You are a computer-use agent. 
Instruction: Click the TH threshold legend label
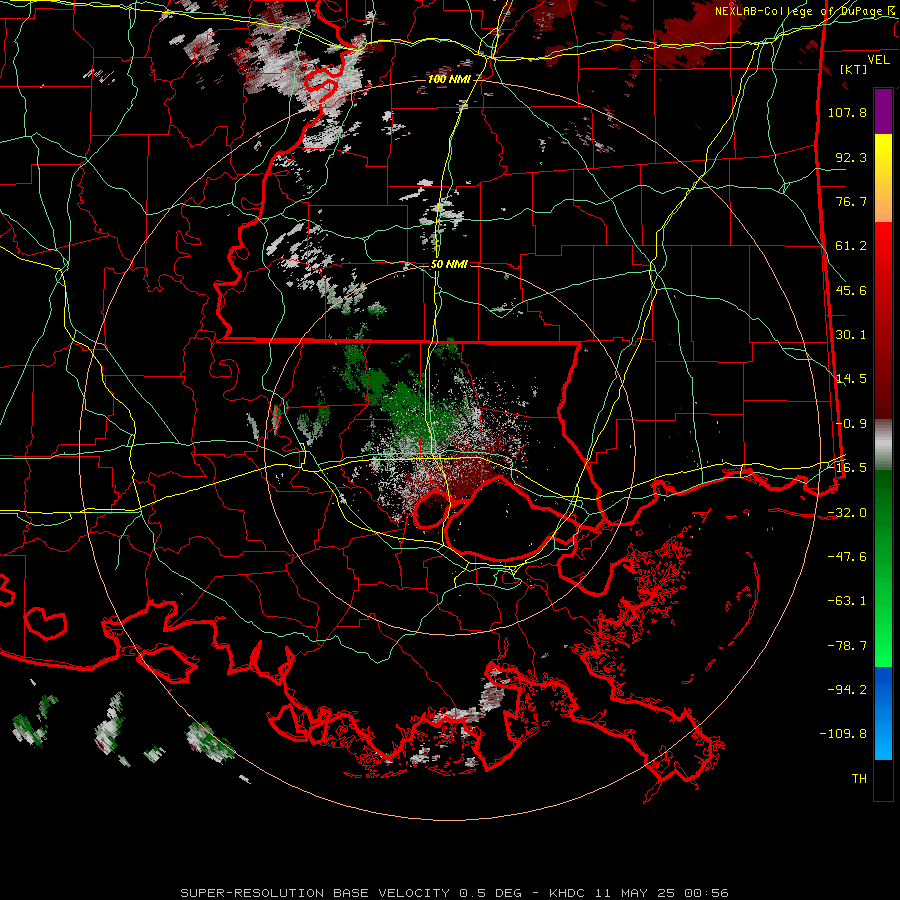(859, 779)
